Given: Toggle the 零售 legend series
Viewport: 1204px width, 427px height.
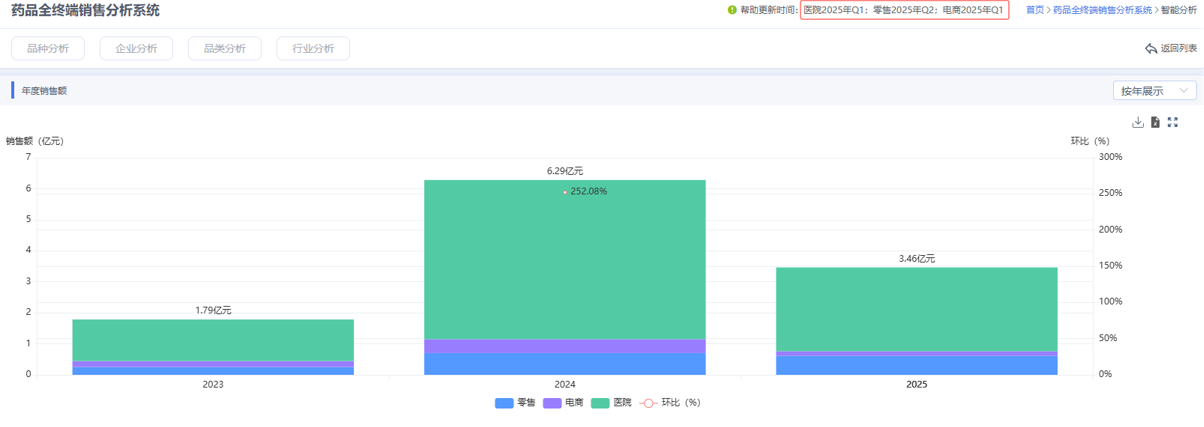Looking at the screenshot, I should (515, 403).
